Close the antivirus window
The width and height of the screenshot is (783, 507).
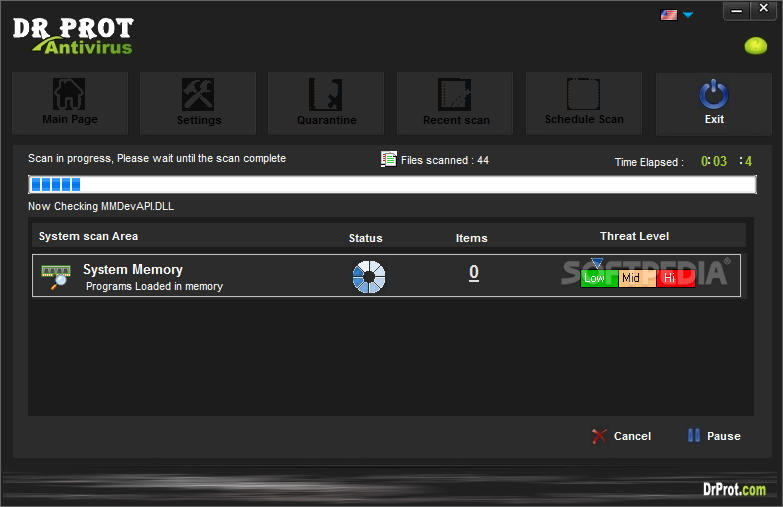click(x=764, y=9)
